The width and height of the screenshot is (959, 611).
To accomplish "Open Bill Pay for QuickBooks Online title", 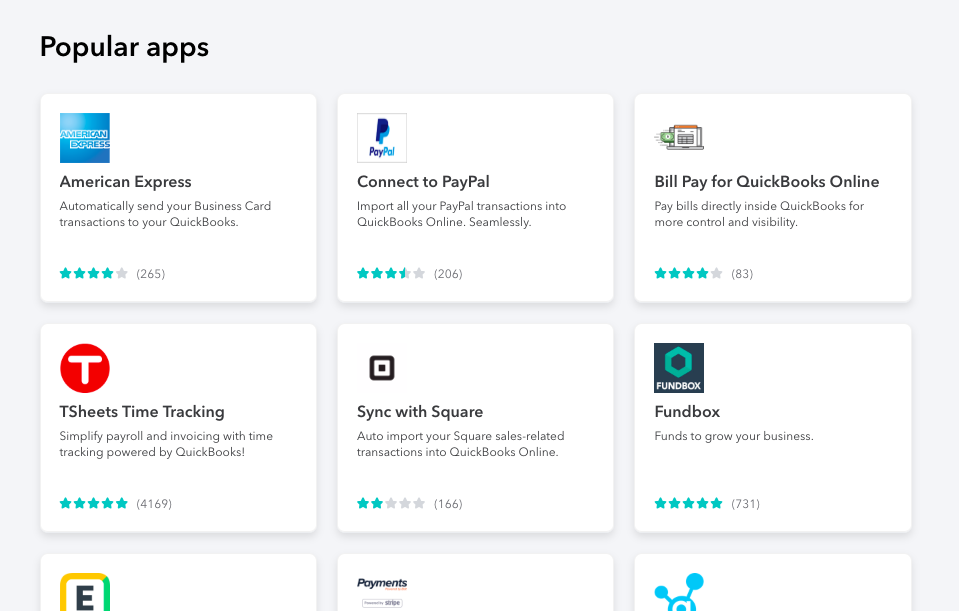I will (767, 182).
